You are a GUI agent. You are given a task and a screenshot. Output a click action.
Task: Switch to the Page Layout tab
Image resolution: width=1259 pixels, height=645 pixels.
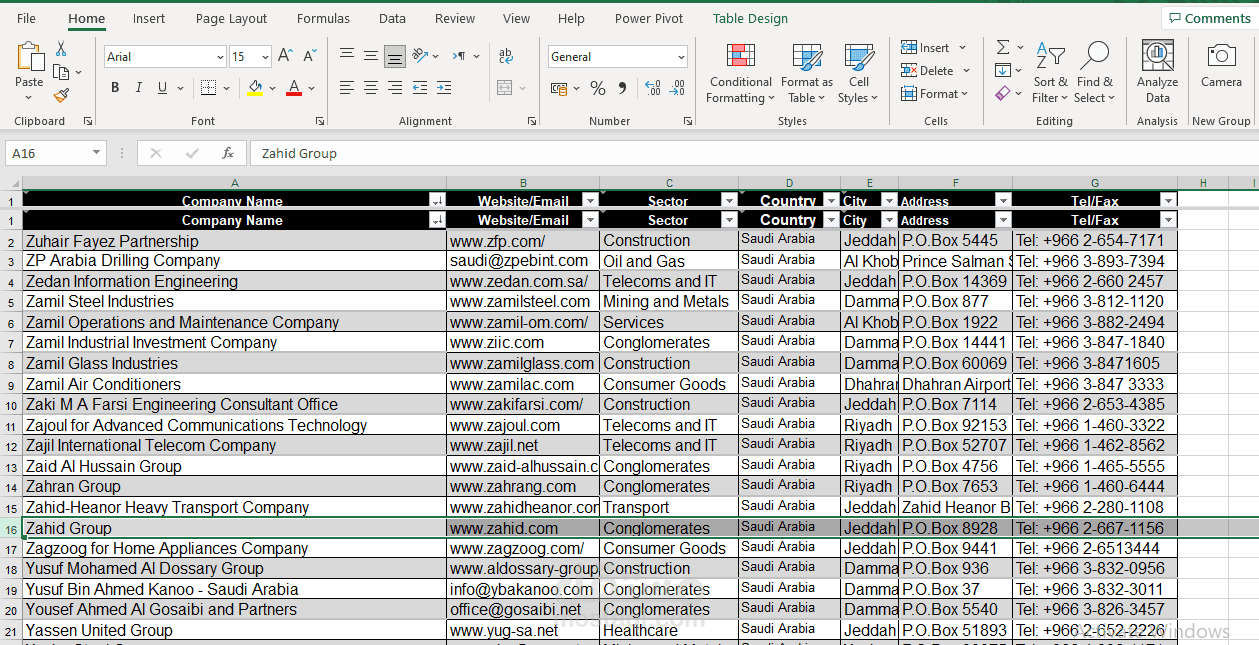click(231, 18)
